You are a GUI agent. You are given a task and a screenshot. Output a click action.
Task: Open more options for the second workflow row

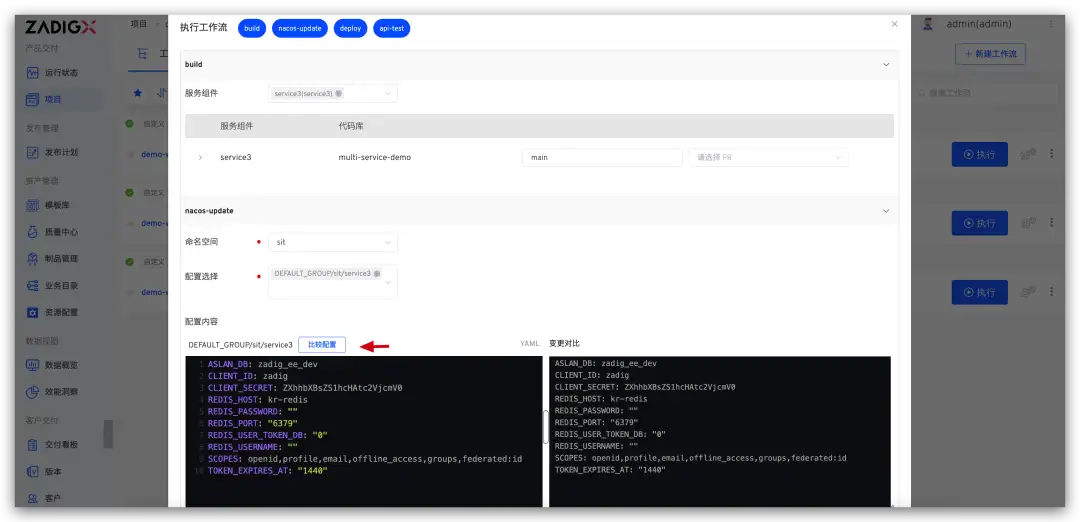pos(1051,222)
